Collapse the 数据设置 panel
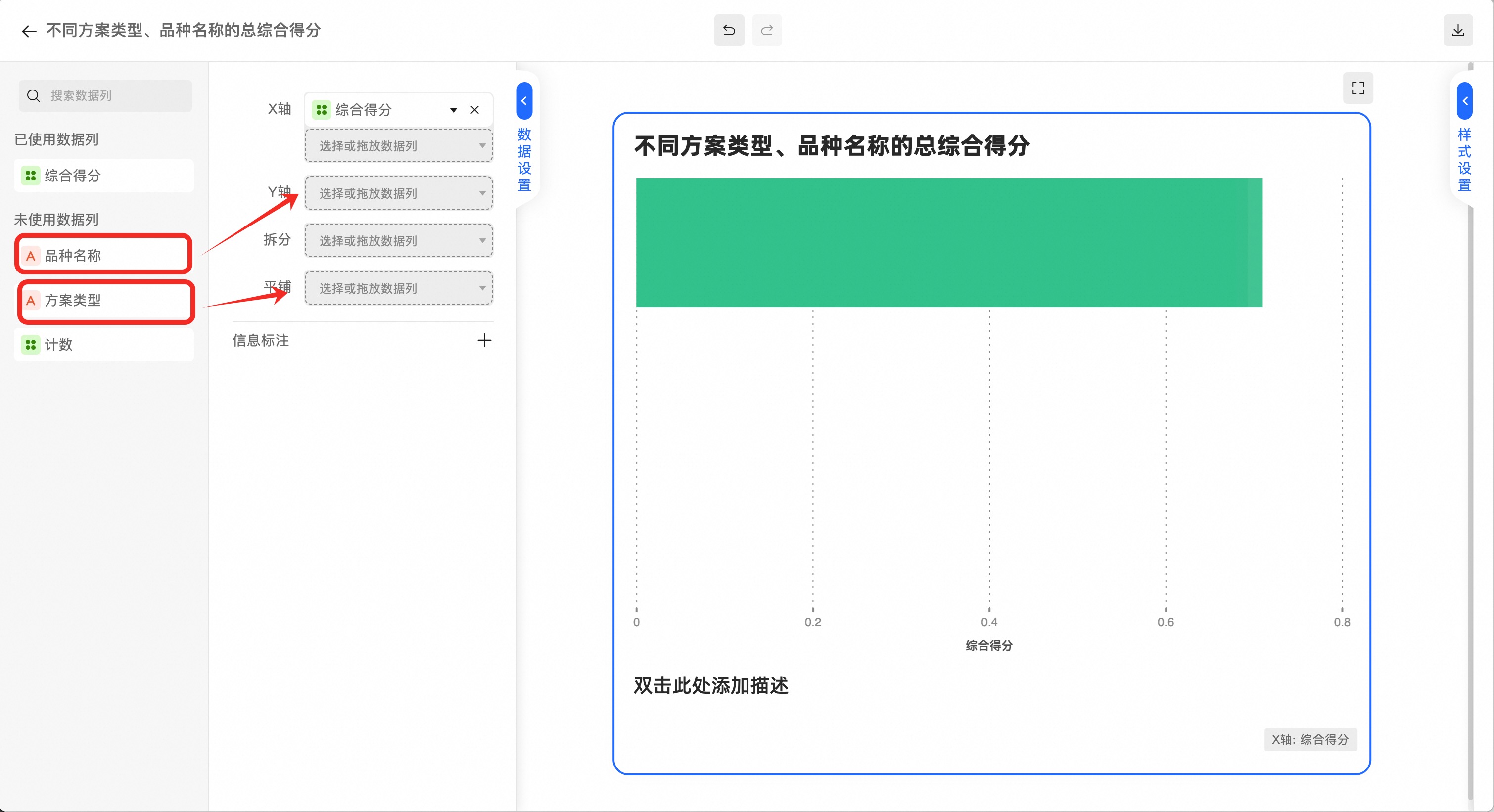Viewport: 1494px width, 812px height. [x=524, y=101]
